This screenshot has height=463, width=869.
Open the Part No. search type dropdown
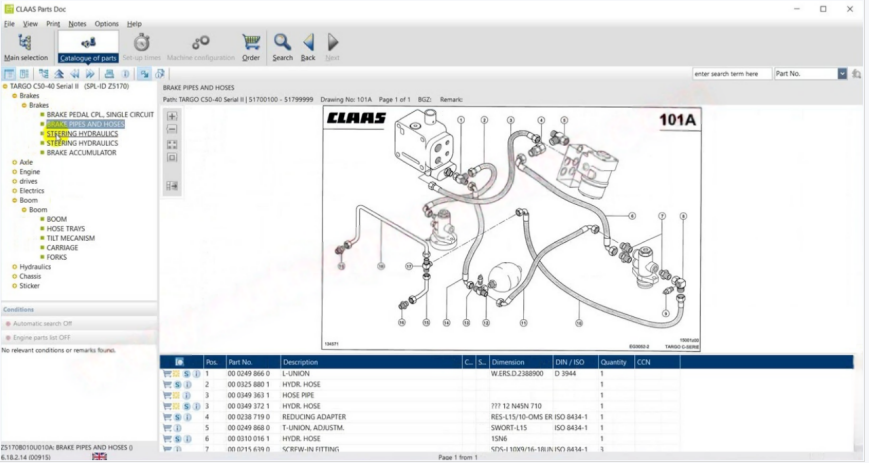(842, 74)
